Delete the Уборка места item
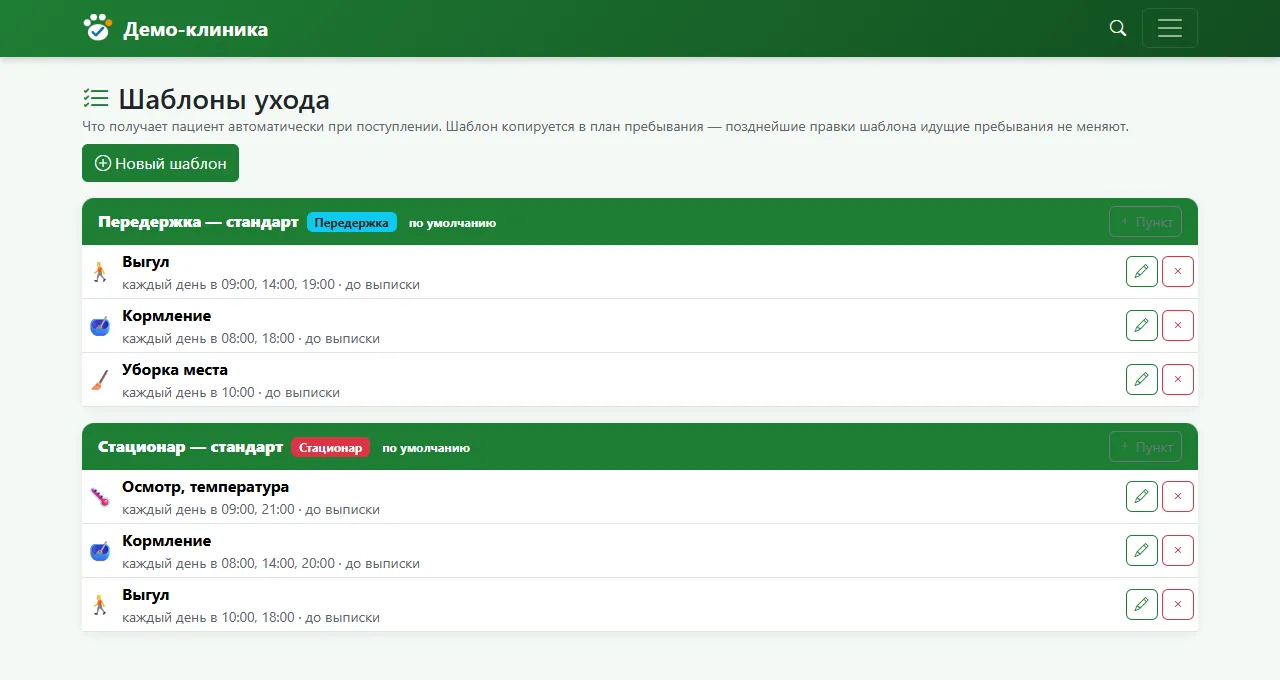The height and width of the screenshot is (680, 1280). click(1178, 379)
